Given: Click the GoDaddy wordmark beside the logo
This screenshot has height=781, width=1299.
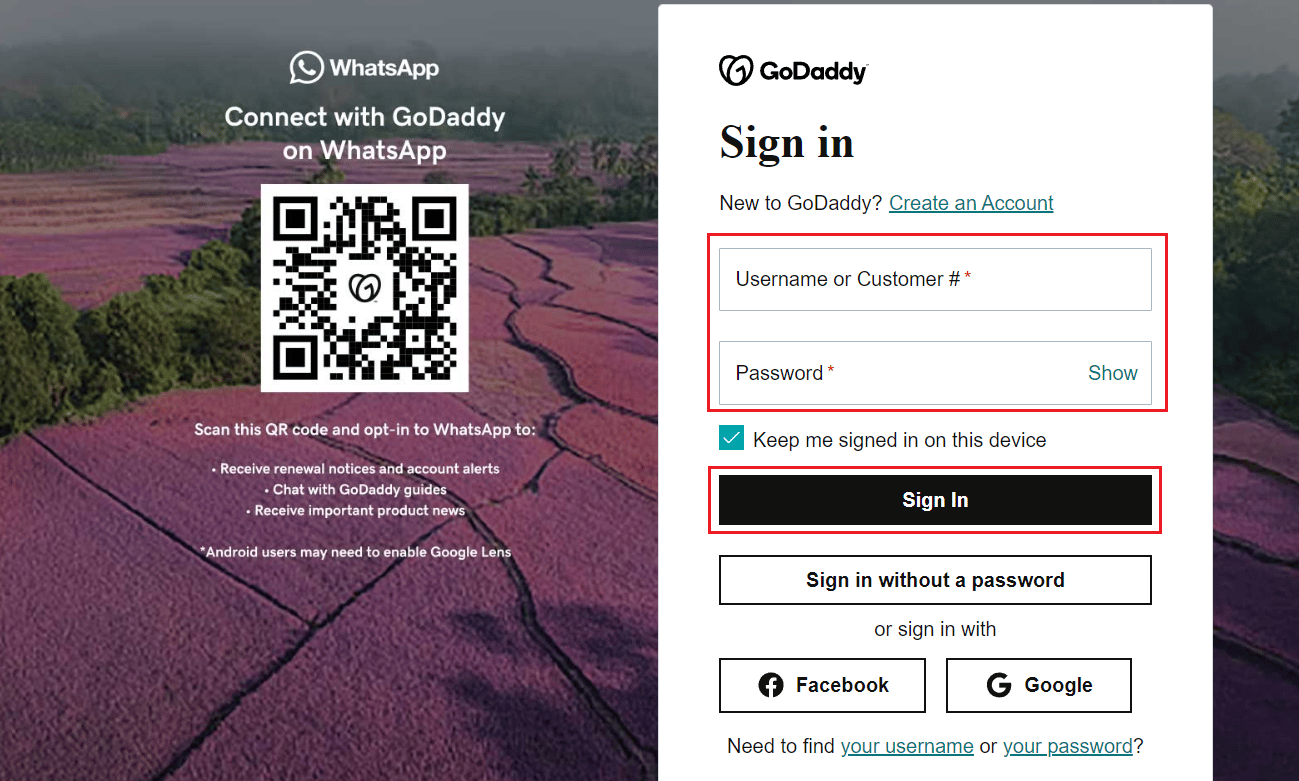Looking at the screenshot, I should (813, 72).
